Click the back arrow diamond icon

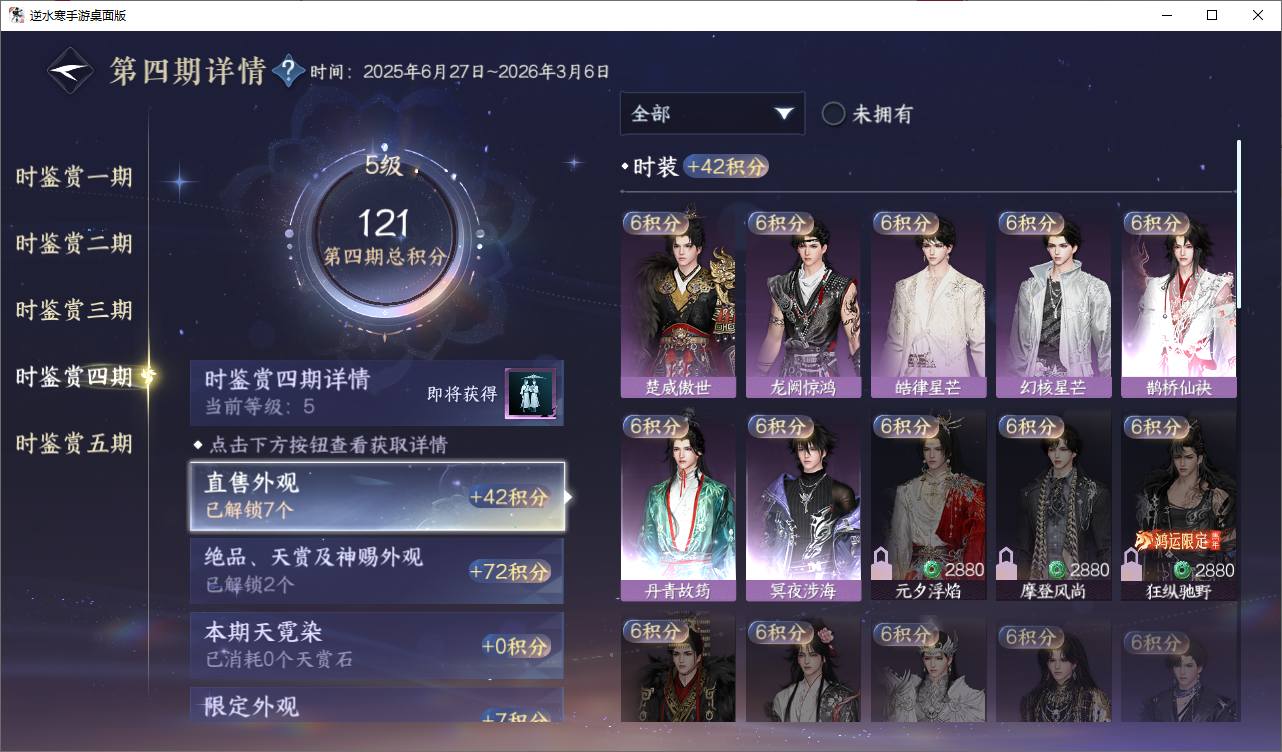coord(71,71)
